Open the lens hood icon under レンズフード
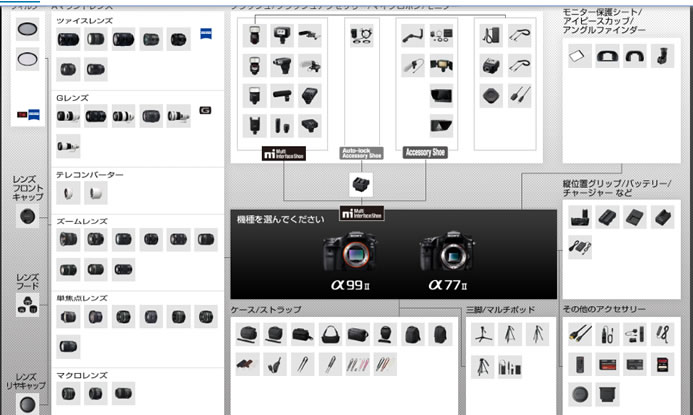 click(27, 305)
